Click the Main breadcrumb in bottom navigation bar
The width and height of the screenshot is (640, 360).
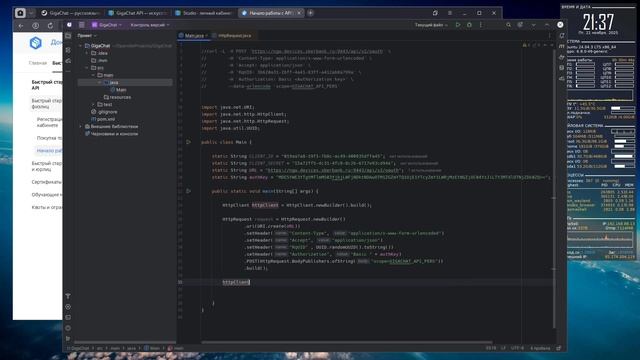(152, 348)
